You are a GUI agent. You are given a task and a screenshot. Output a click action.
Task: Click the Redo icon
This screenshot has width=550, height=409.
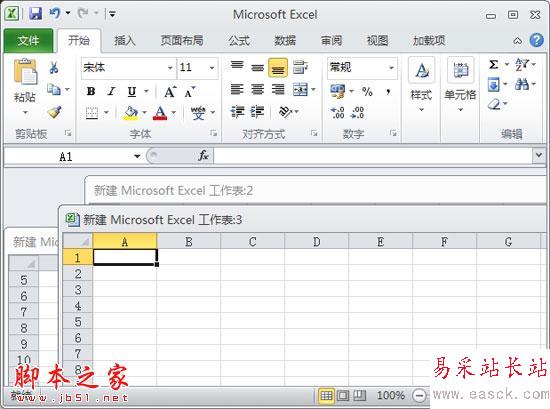click(83, 13)
